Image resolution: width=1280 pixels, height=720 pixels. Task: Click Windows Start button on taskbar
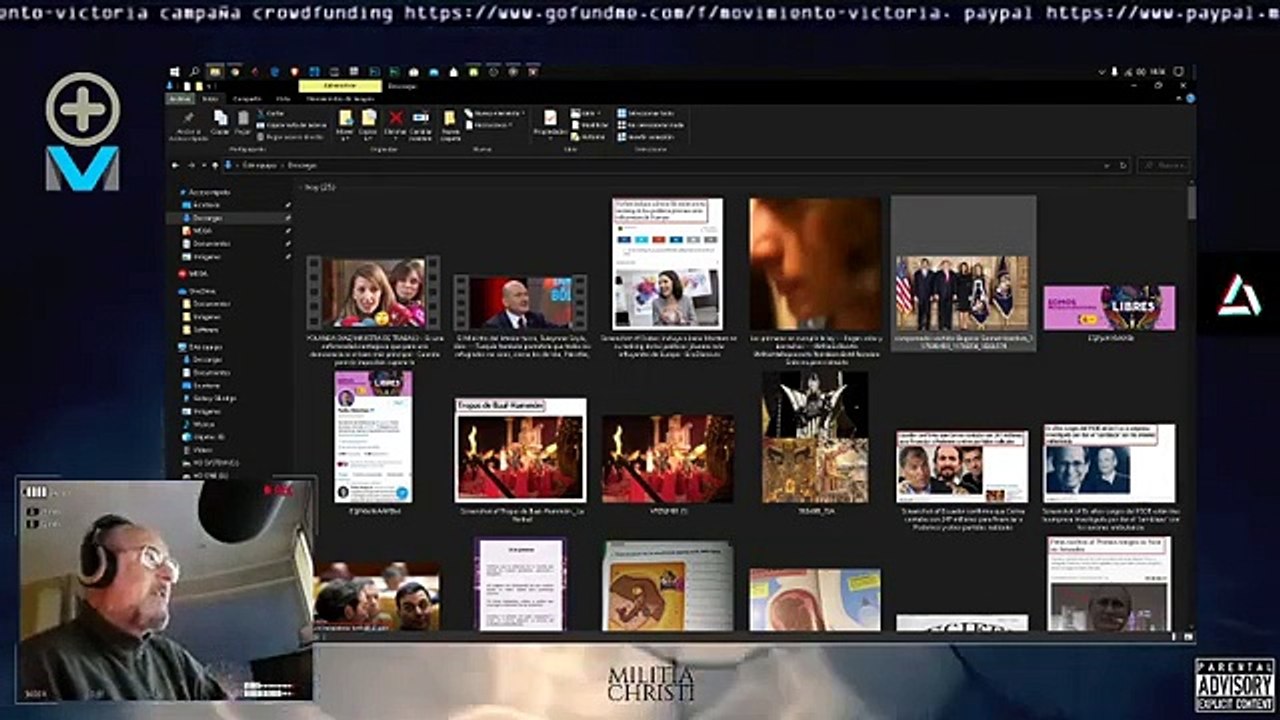(x=175, y=72)
